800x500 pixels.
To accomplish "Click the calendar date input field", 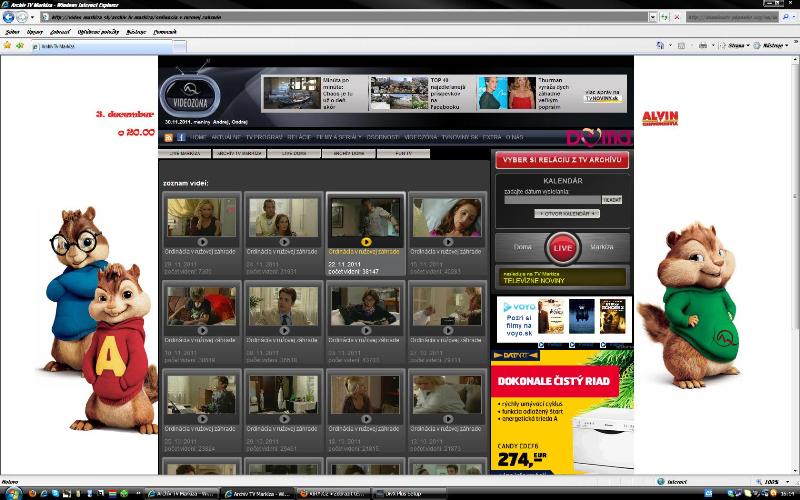I will pyautogui.click(x=552, y=199).
